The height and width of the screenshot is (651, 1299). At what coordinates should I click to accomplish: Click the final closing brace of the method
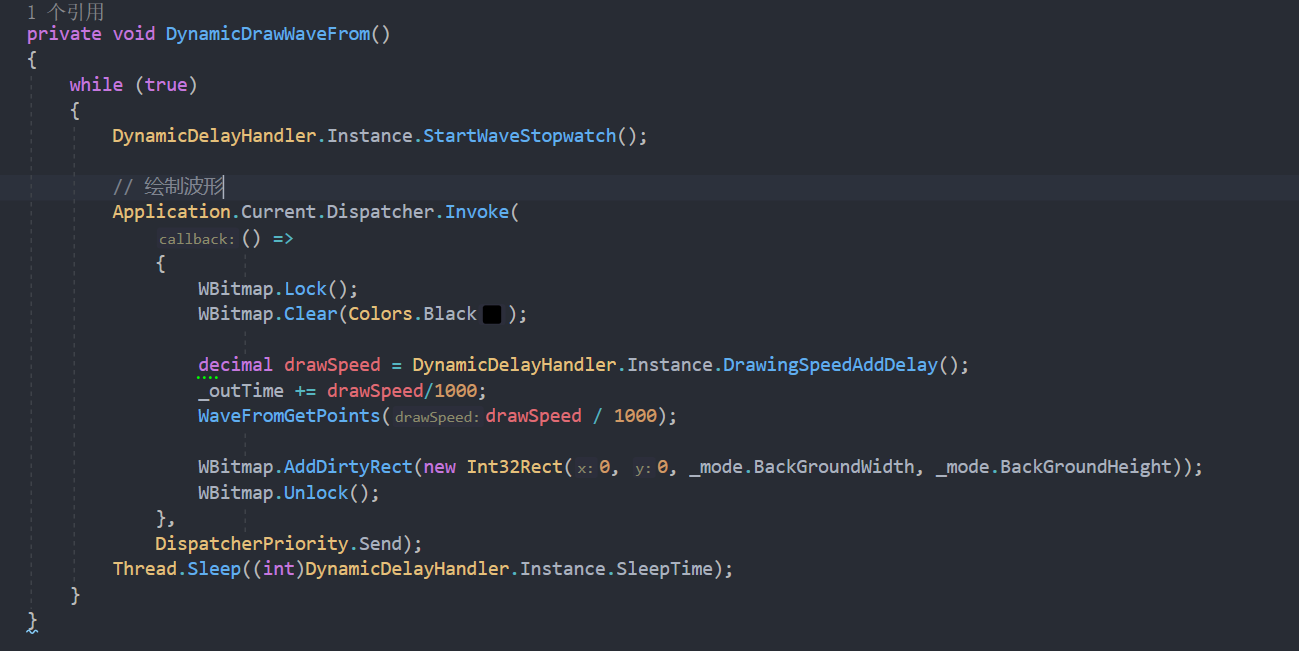click(x=32, y=621)
